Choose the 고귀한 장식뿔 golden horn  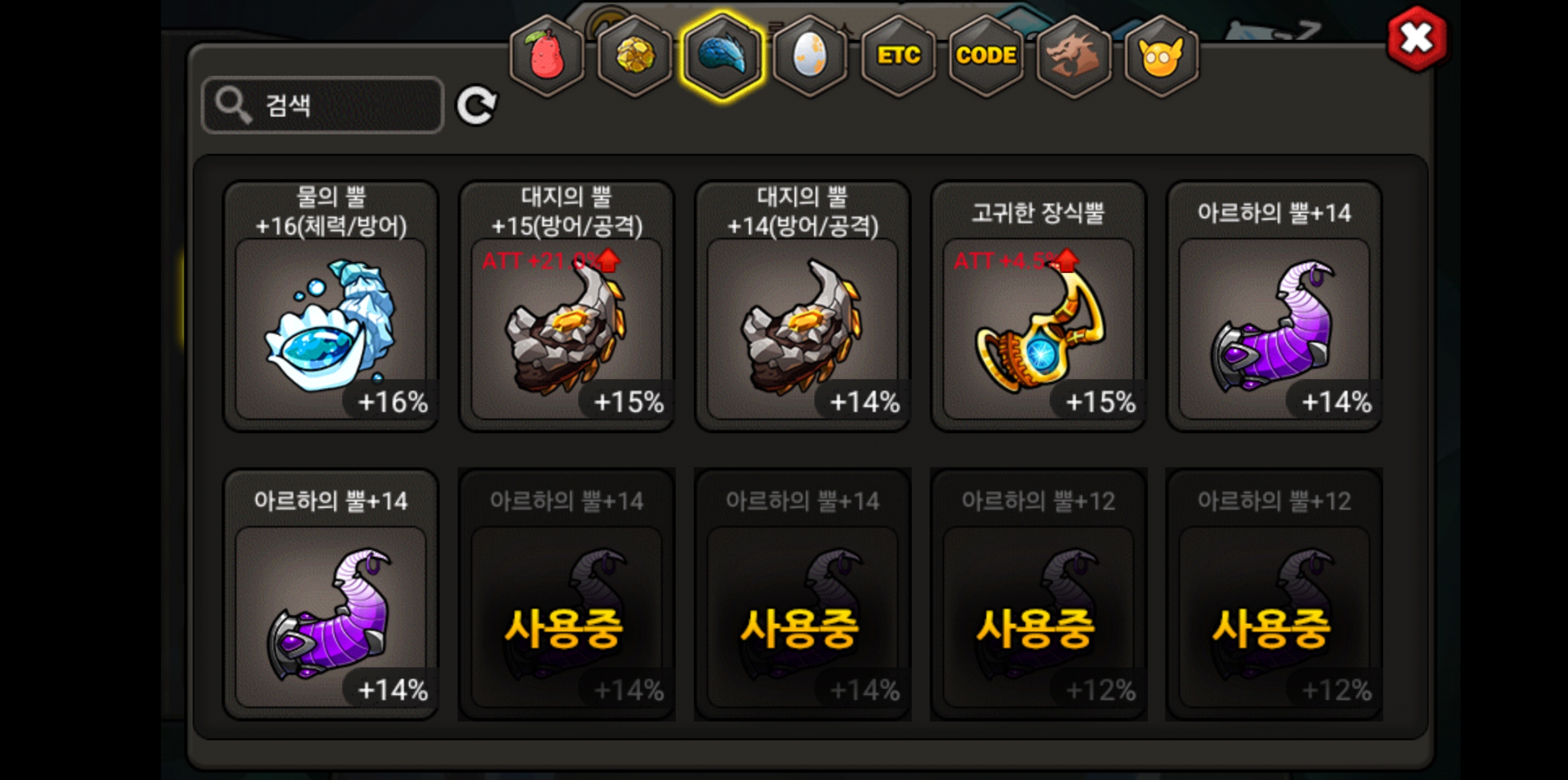pyautogui.click(x=1038, y=305)
